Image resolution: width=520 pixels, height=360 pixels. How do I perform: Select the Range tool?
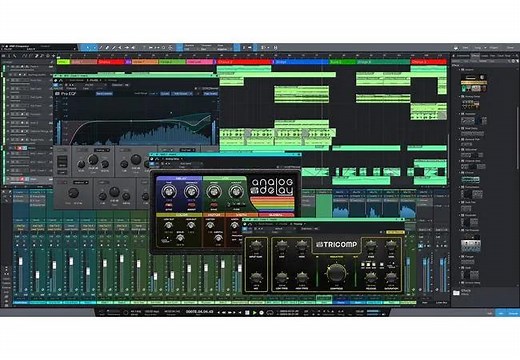[x=95, y=48]
